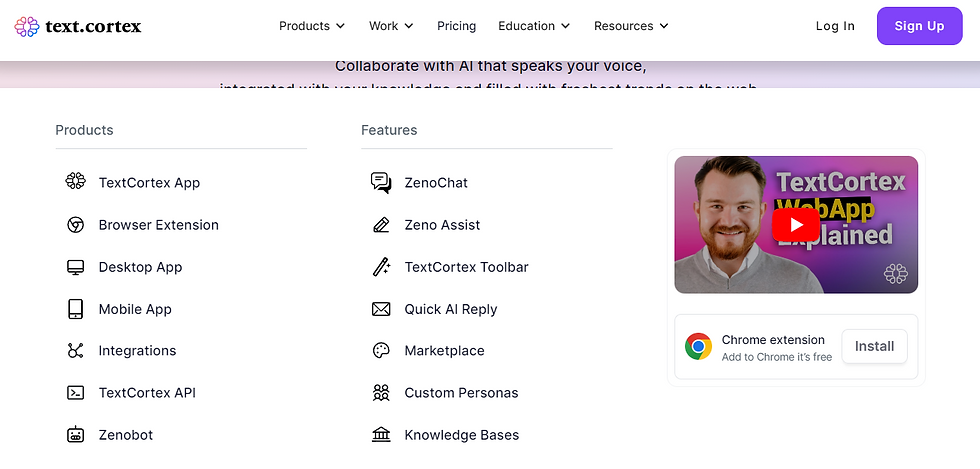The height and width of the screenshot is (469, 980).
Task: Click the Marketplace palette icon
Action: (381, 351)
